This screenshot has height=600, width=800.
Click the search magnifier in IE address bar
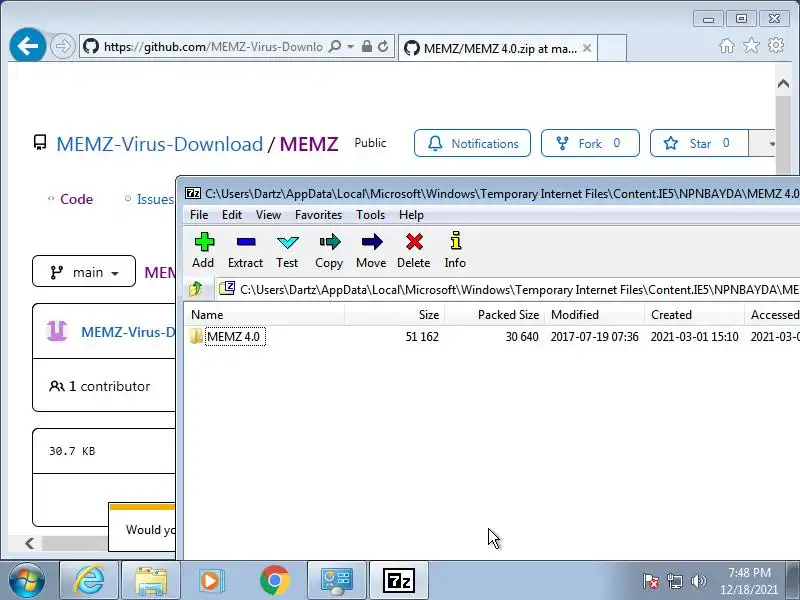pos(335,46)
